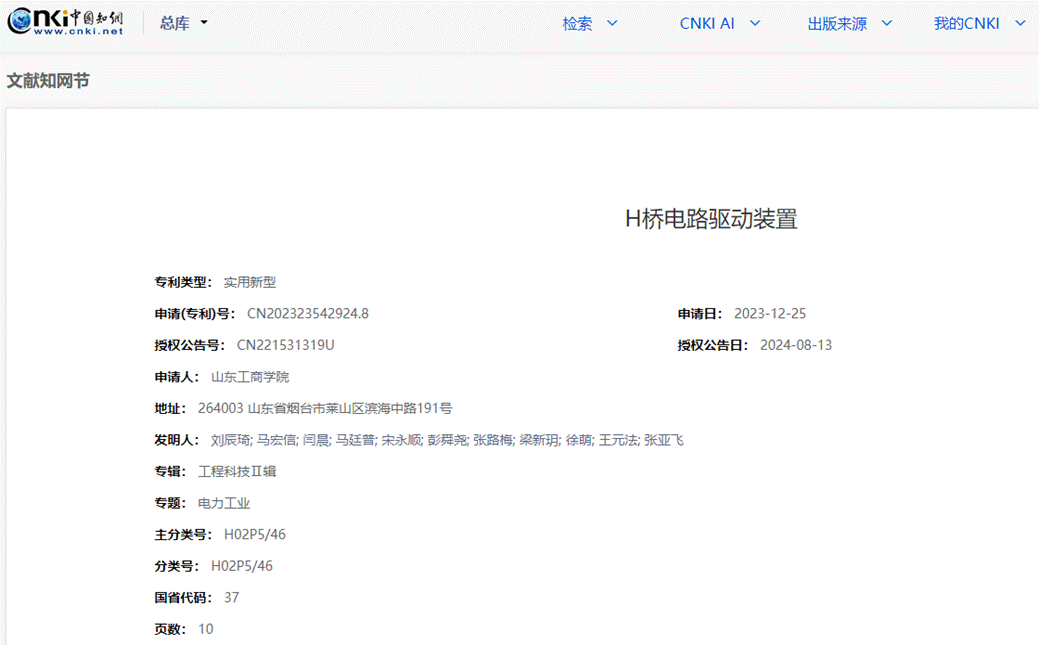
Task: Click inventor 梁新玥 in inventor list
Action: tap(539, 440)
